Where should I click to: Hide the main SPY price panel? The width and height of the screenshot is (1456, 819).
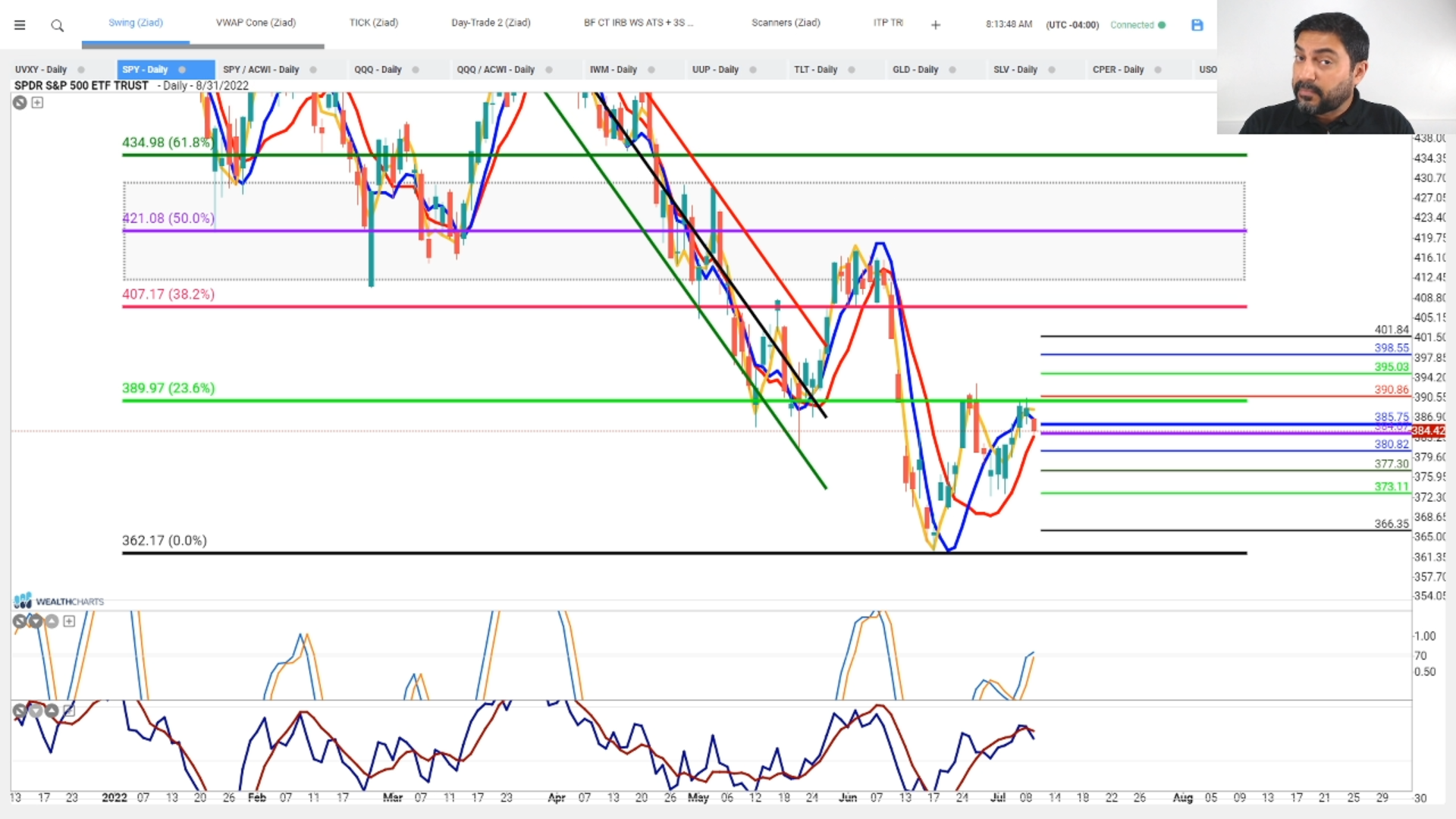[20, 102]
